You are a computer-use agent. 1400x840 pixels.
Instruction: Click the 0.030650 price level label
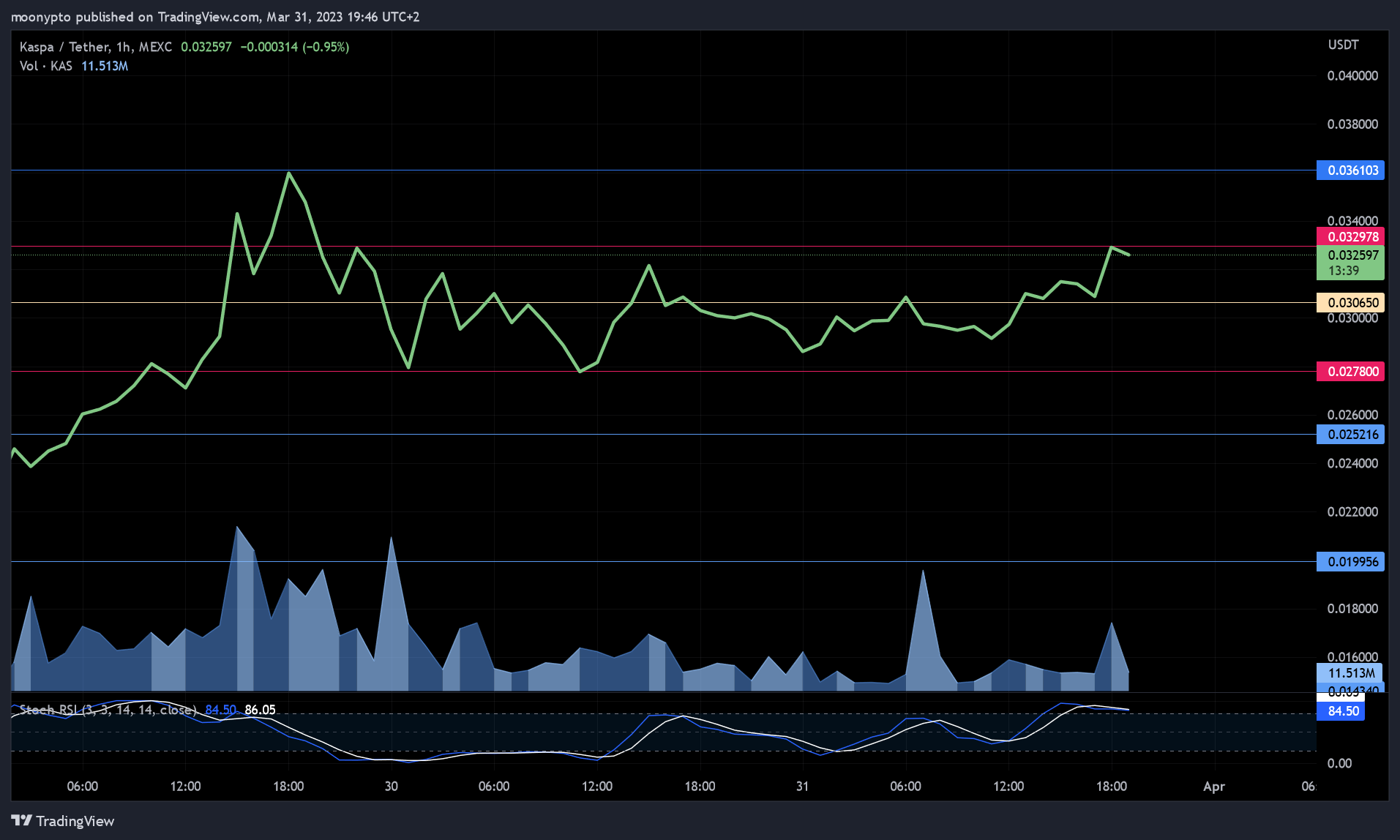pos(1350,302)
